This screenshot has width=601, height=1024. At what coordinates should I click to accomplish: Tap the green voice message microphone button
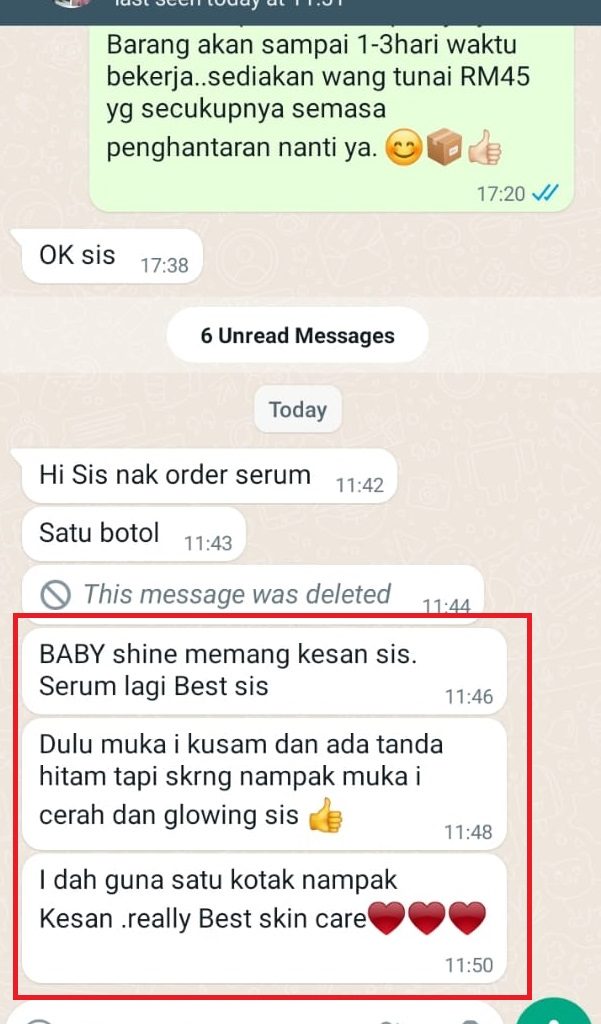(x=558, y=1014)
